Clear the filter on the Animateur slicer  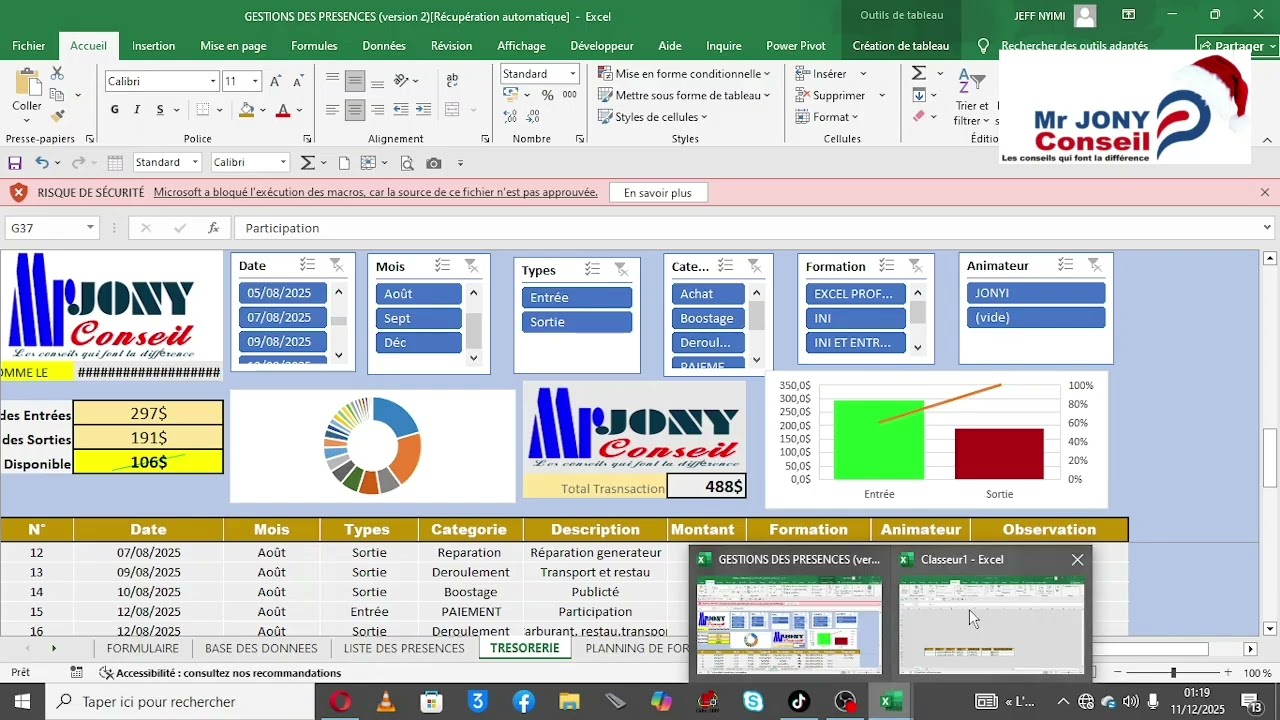tap(1094, 265)
